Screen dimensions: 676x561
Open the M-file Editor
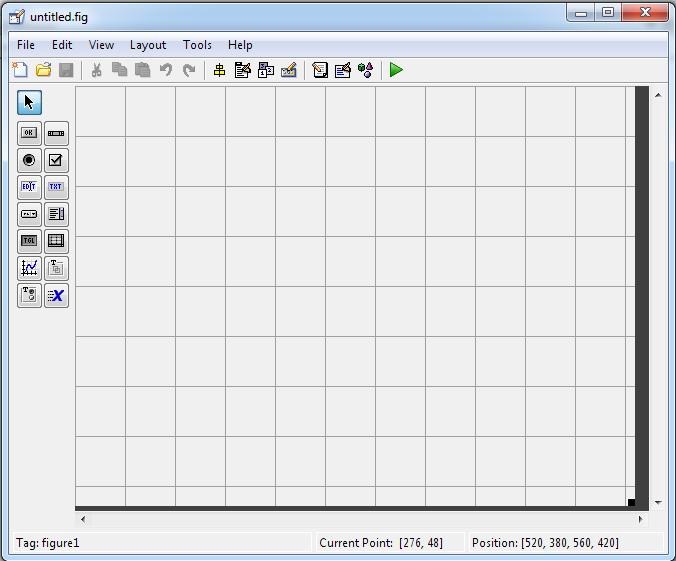pos(320,70)
